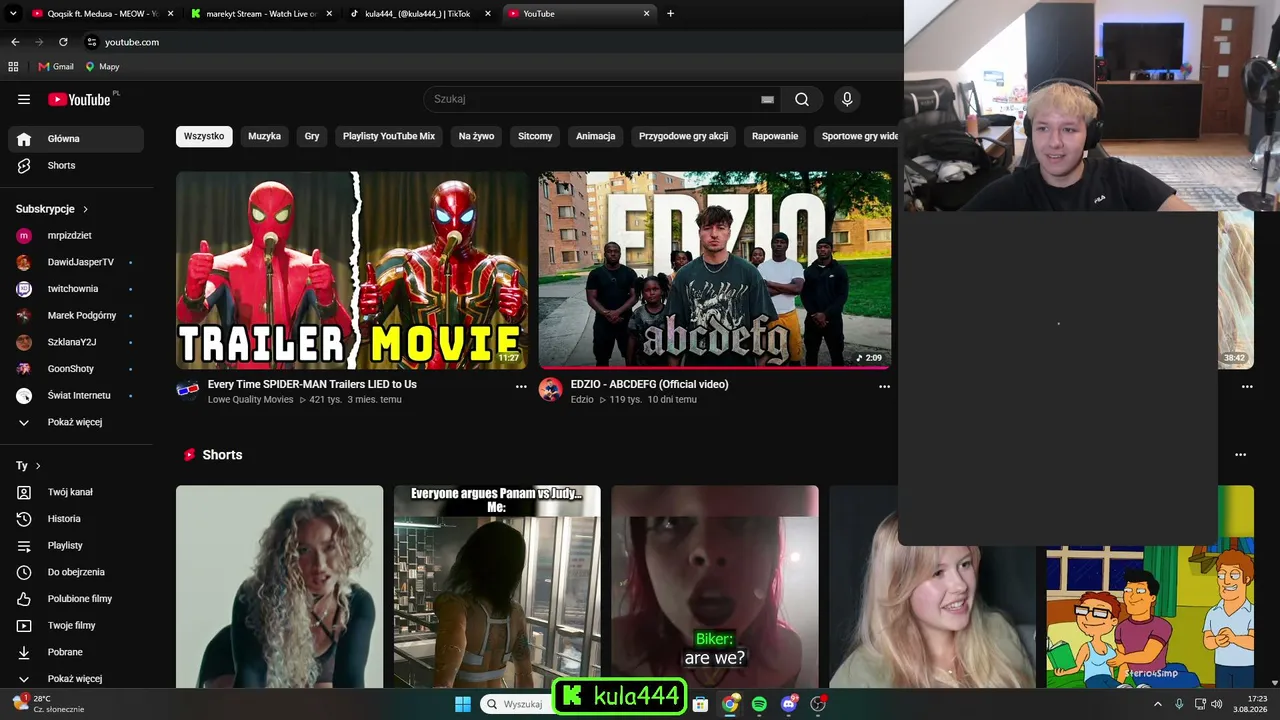Open the mrpizdziet subscription
The height and width of the screenshot is (720, 1280).
tap(76, 236)
